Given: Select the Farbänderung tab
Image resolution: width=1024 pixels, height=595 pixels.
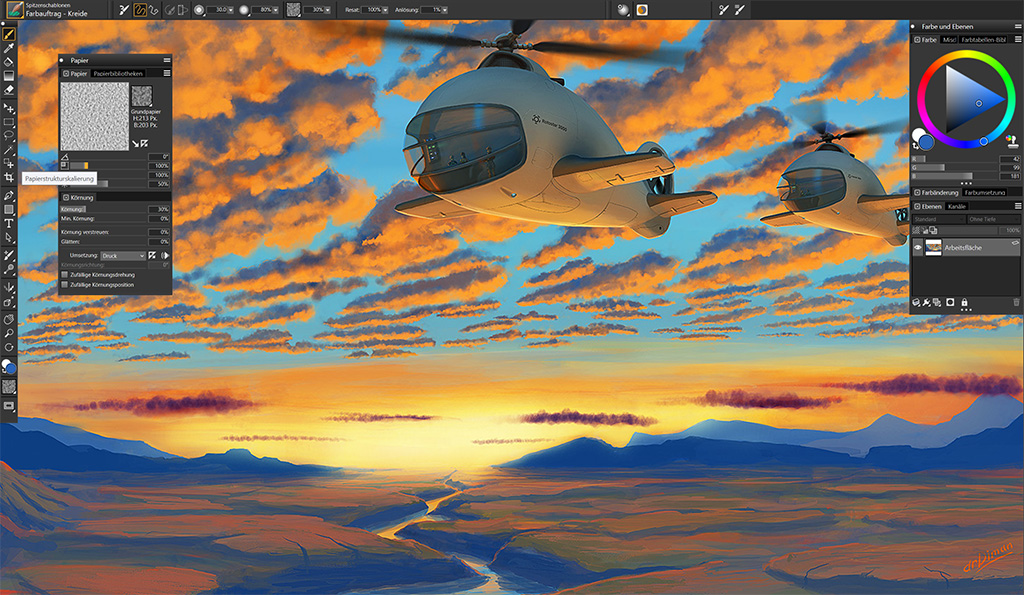Looking at the screenshot, I should (x=937, y=193).
